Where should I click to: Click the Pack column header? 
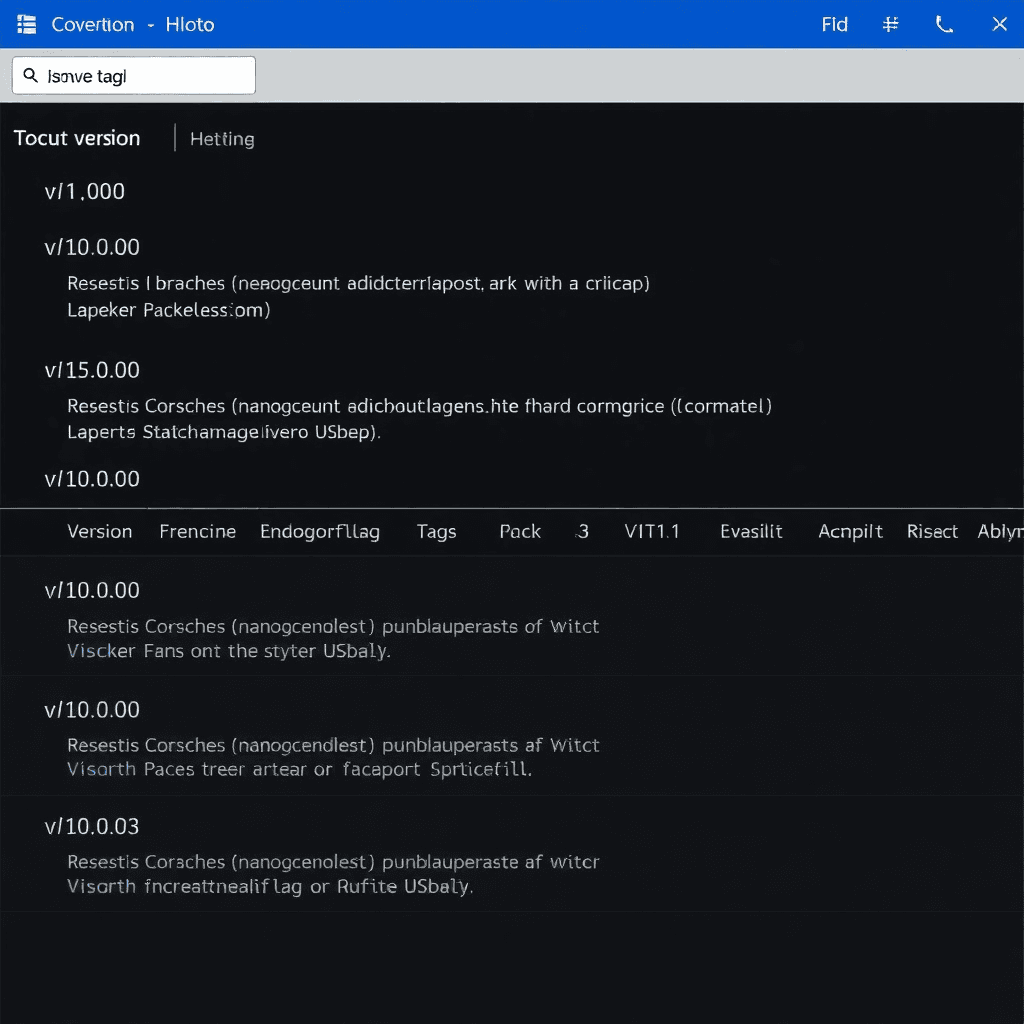coord(520,532)
